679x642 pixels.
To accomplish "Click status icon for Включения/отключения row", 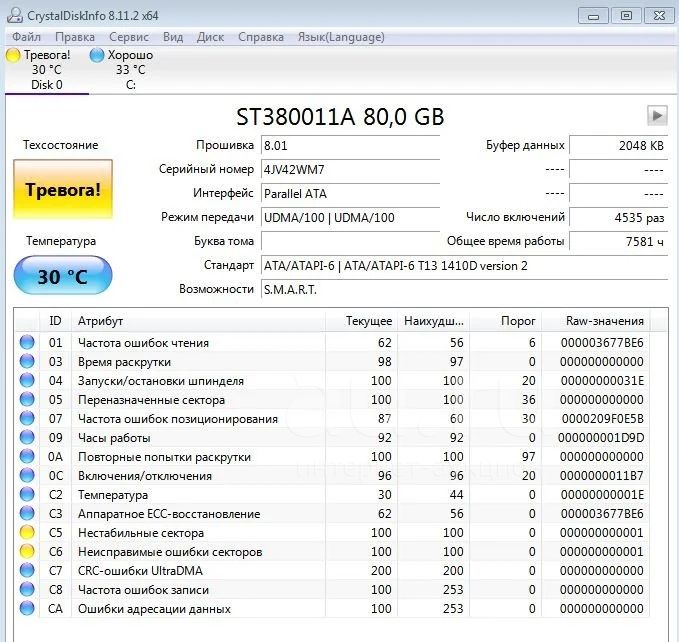I will tap(27, 475).
